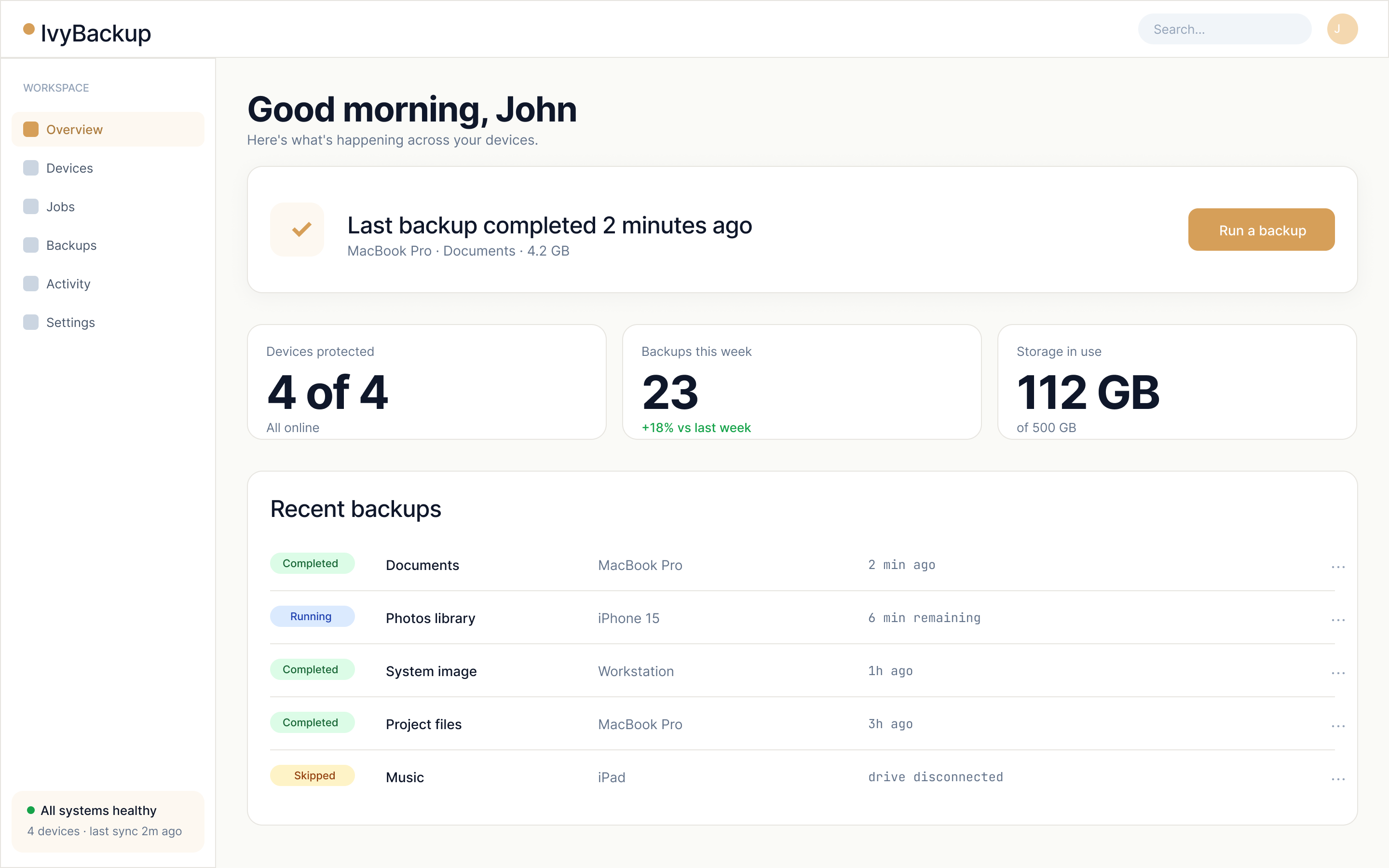Click Workstation device in System image row

636,671
